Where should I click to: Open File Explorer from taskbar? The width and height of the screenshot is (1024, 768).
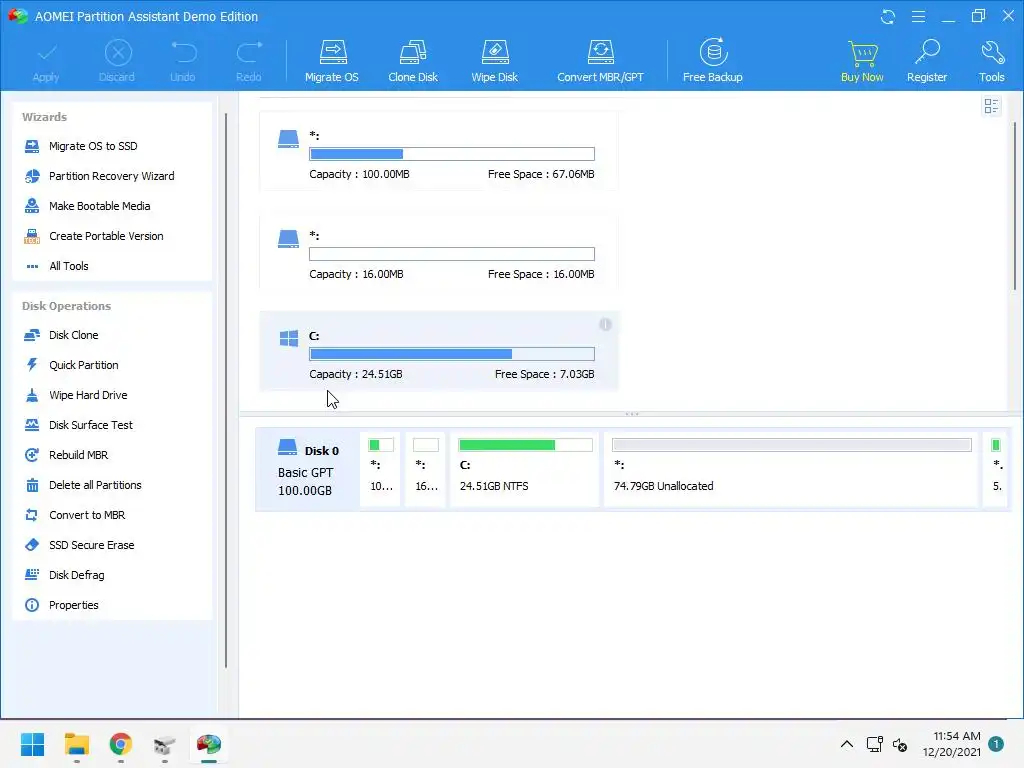coord(77,744)
